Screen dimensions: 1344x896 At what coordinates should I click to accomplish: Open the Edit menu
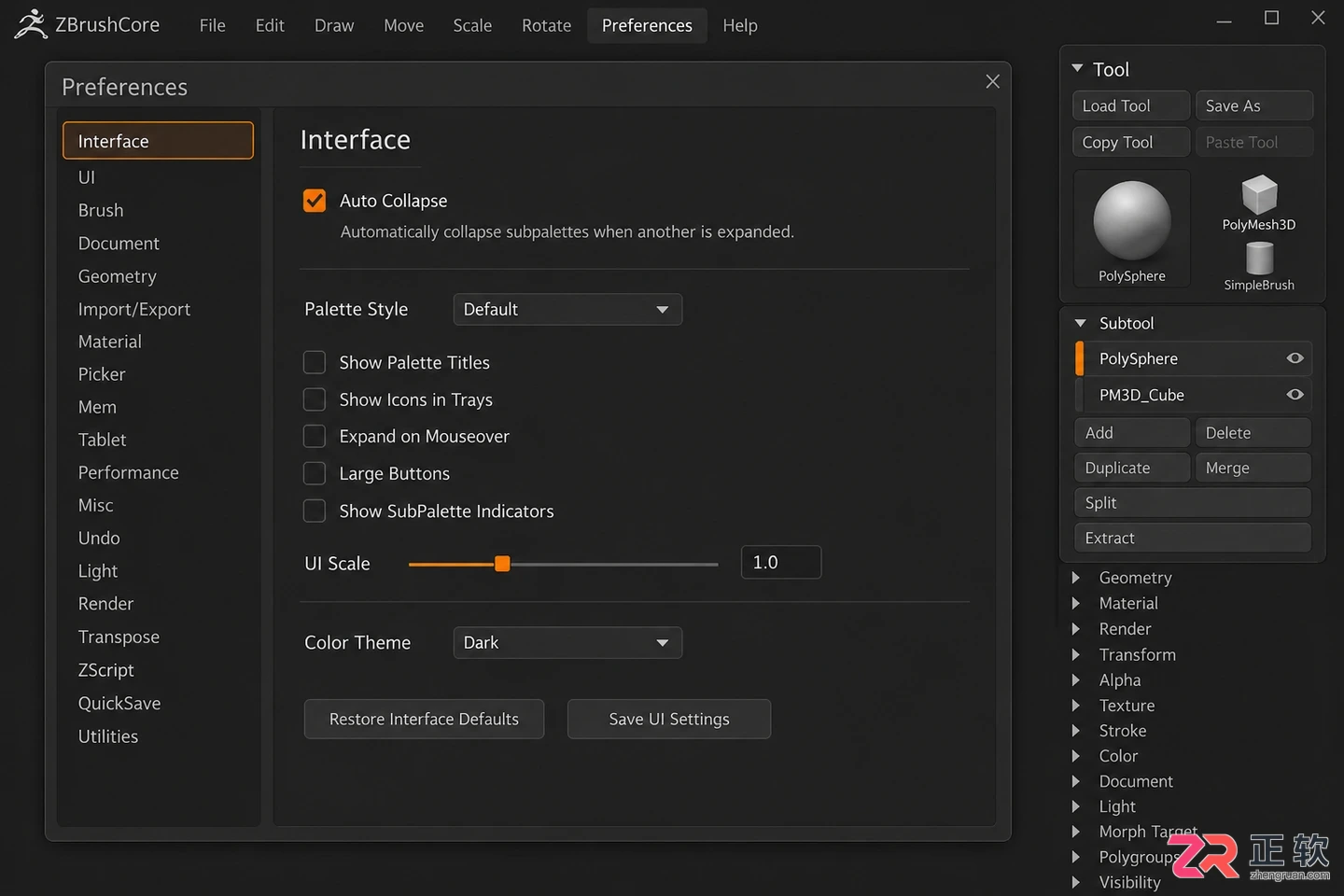pyautogui.click(x=270, y=25)
